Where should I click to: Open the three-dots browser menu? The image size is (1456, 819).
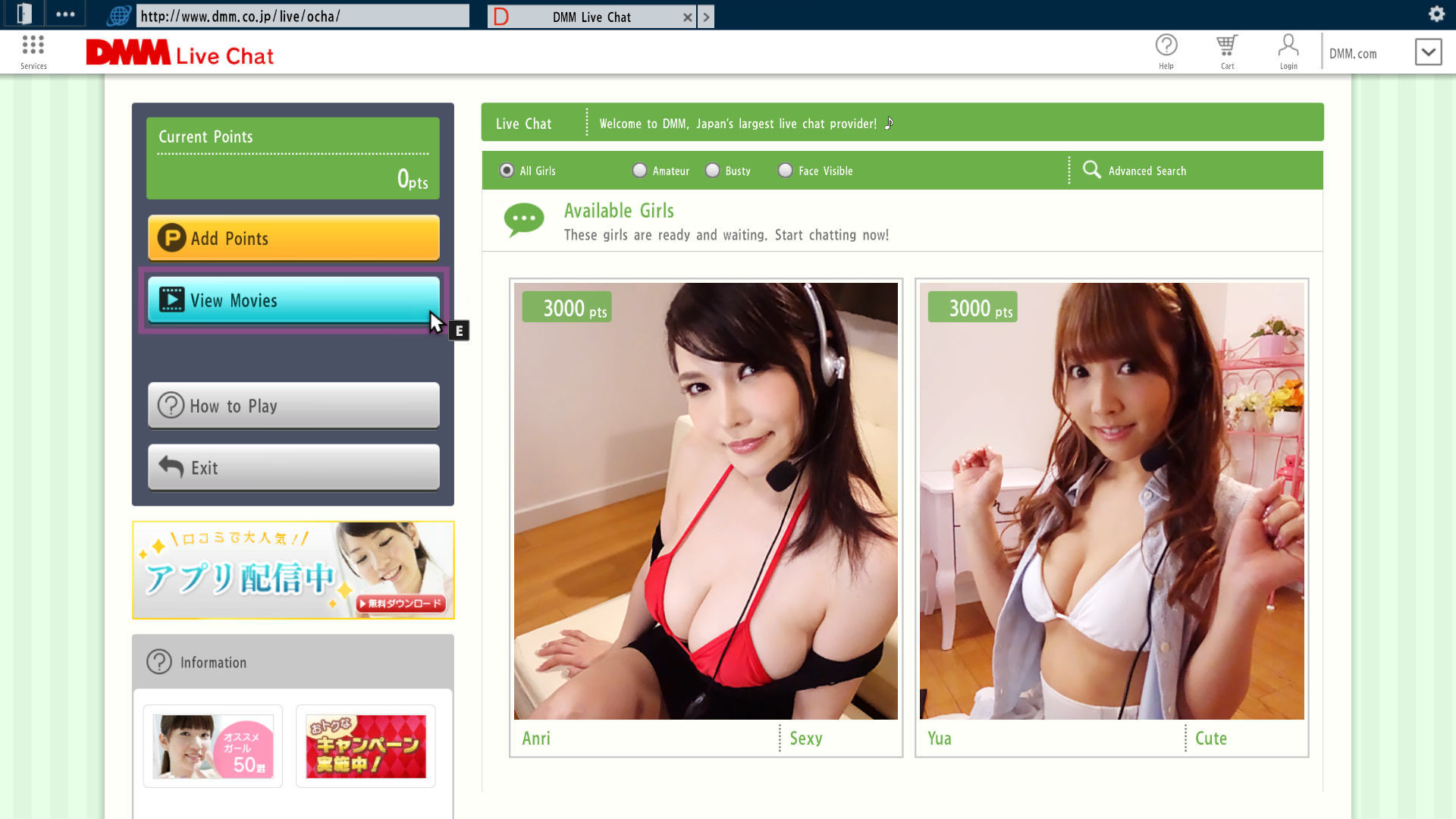[65, 14]
